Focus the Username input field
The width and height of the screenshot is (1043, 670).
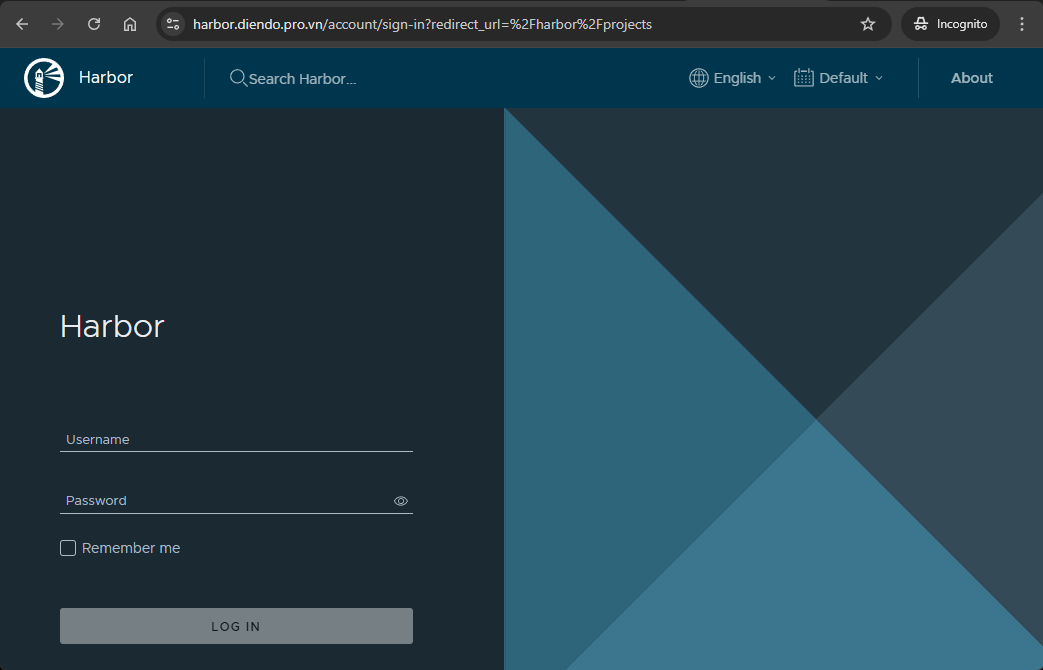(x=236, y=440)
